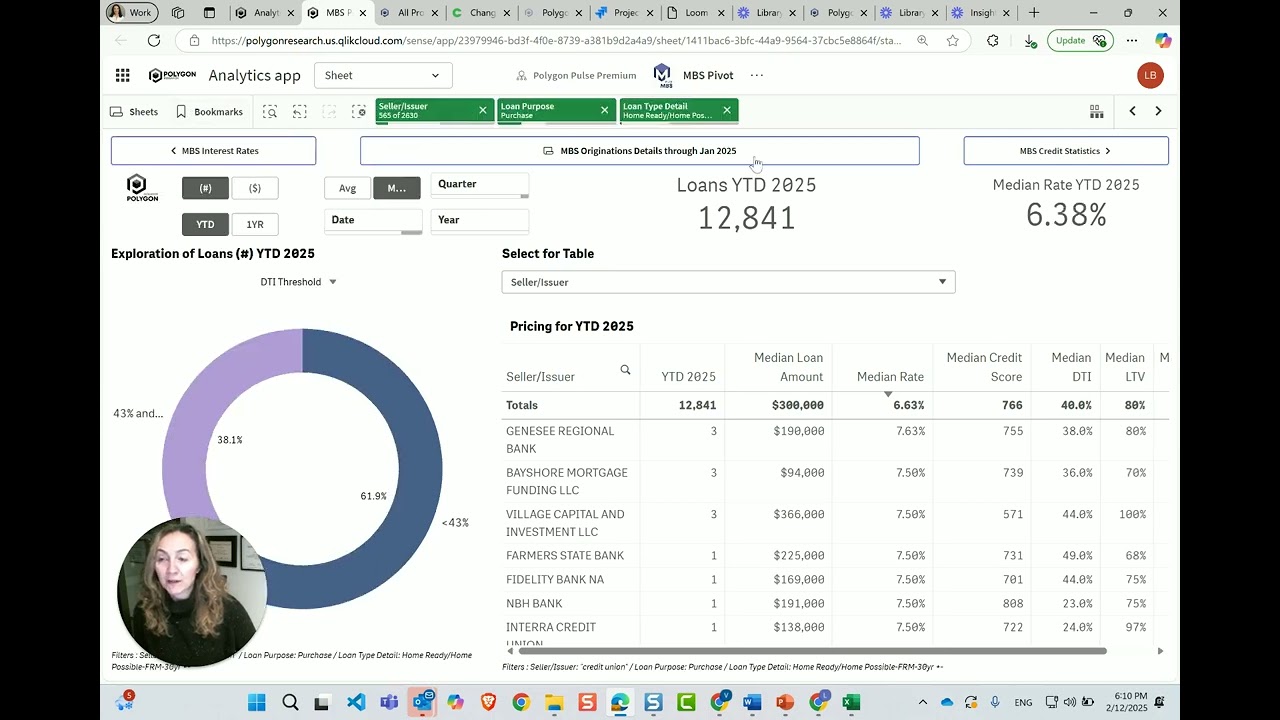Screen dimensions: 1280x720
Task: Open the selections grid view icon
Action: coord(1097,111)
